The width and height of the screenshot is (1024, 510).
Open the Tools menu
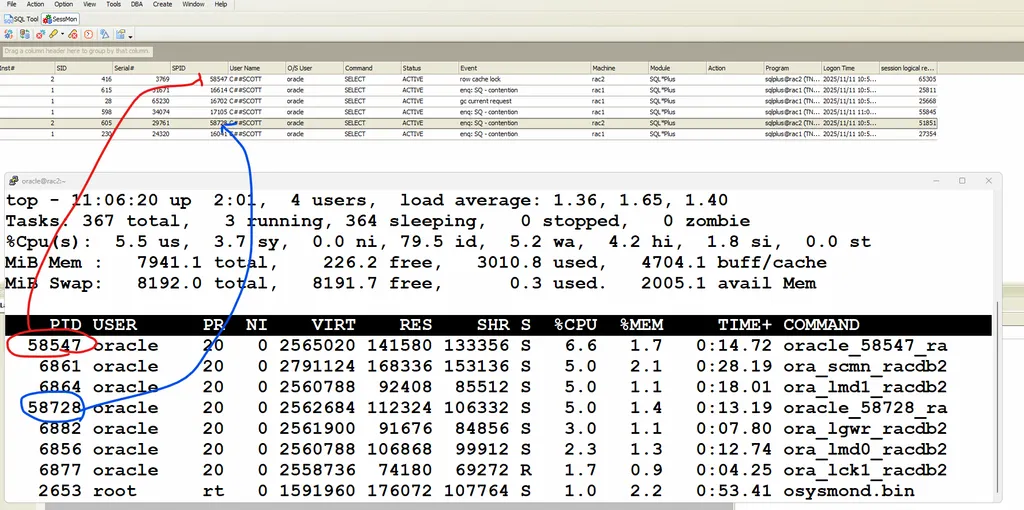(x=114, y=4)
